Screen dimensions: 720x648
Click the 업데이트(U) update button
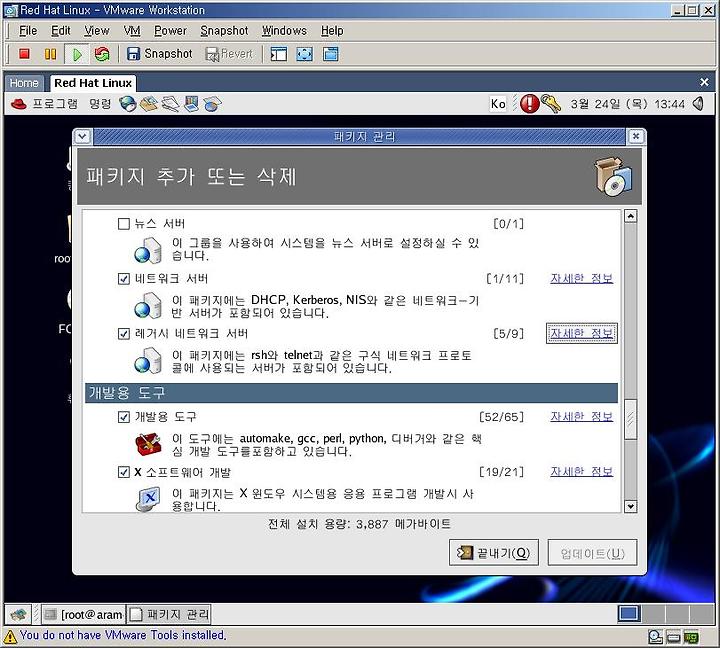pos(592,552)
